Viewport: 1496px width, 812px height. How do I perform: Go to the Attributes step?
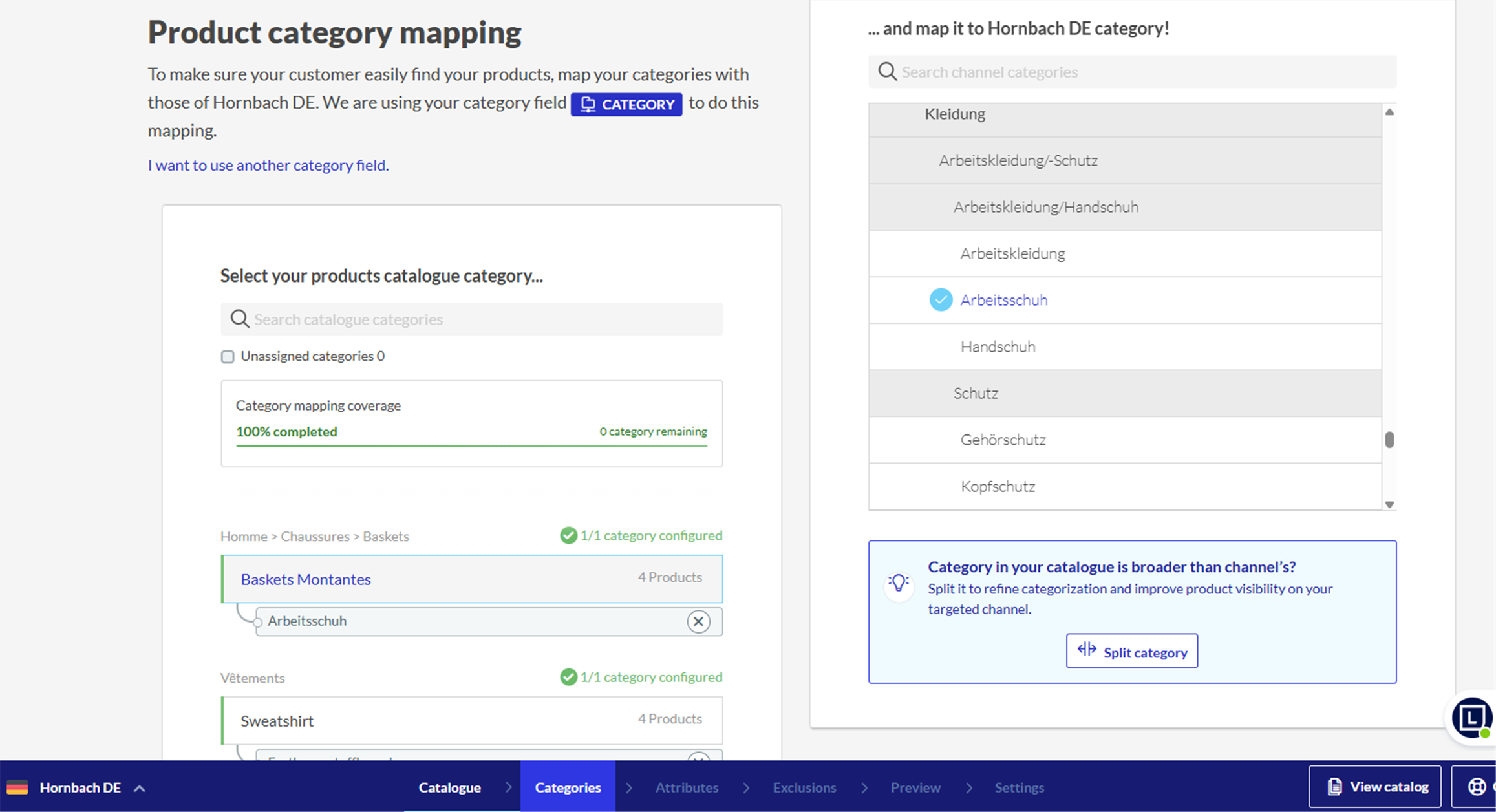(687, 787)
